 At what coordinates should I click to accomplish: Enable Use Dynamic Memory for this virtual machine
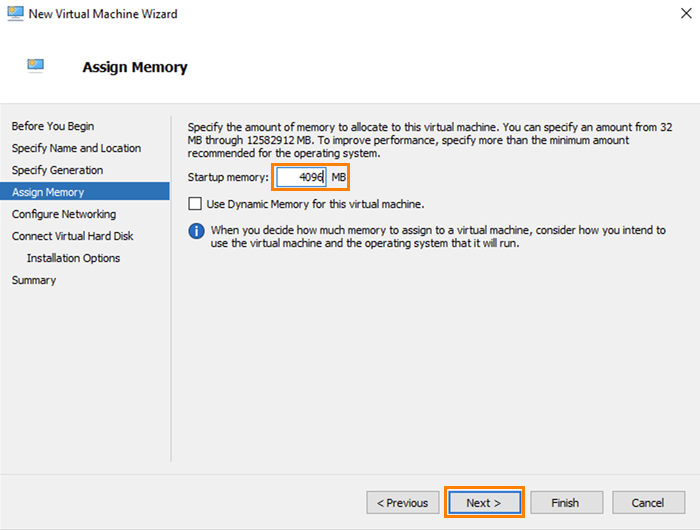click(196, 204)
